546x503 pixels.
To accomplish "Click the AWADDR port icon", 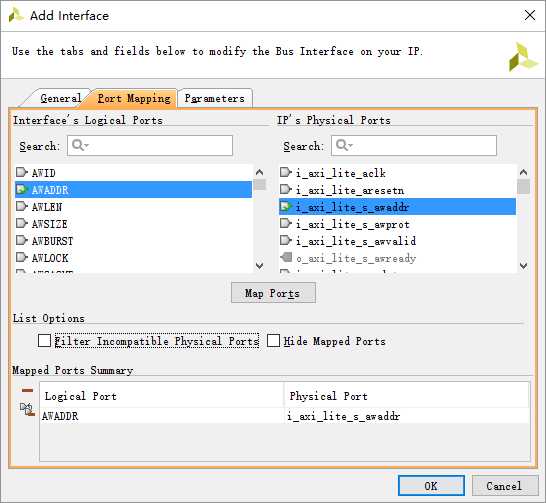I will click(x=22, y=189).
